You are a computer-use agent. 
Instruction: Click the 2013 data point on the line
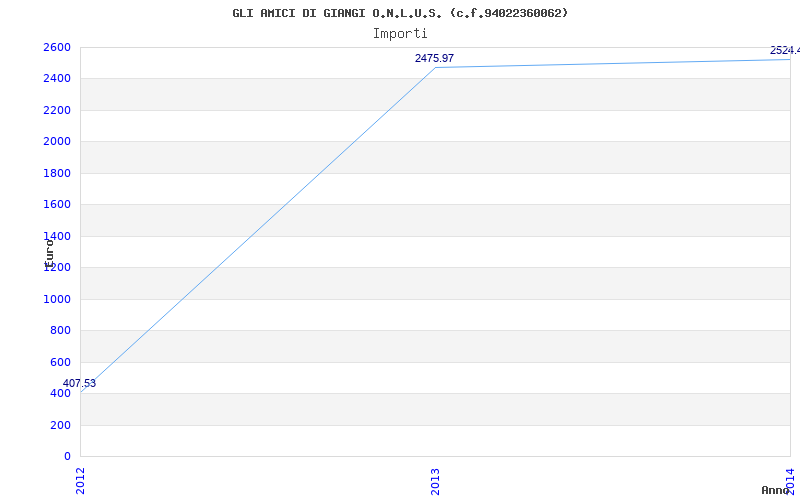click(x=435, y=67)
